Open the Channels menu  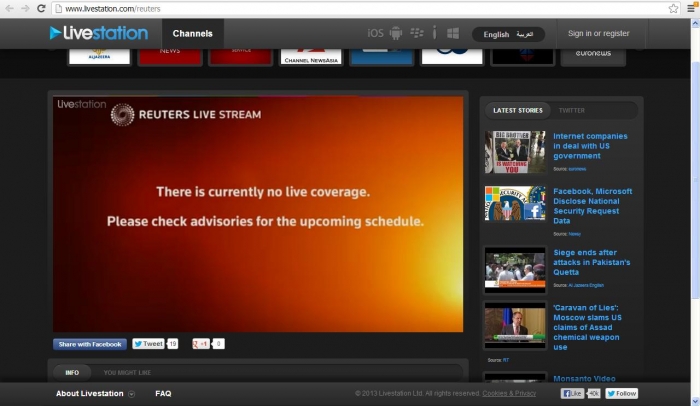192,33
